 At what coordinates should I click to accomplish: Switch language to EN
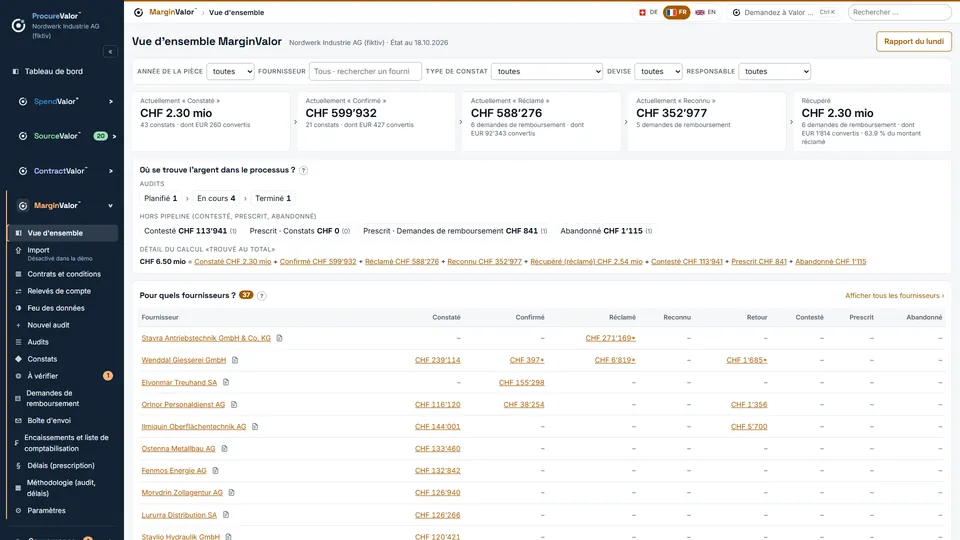point(705,12)
